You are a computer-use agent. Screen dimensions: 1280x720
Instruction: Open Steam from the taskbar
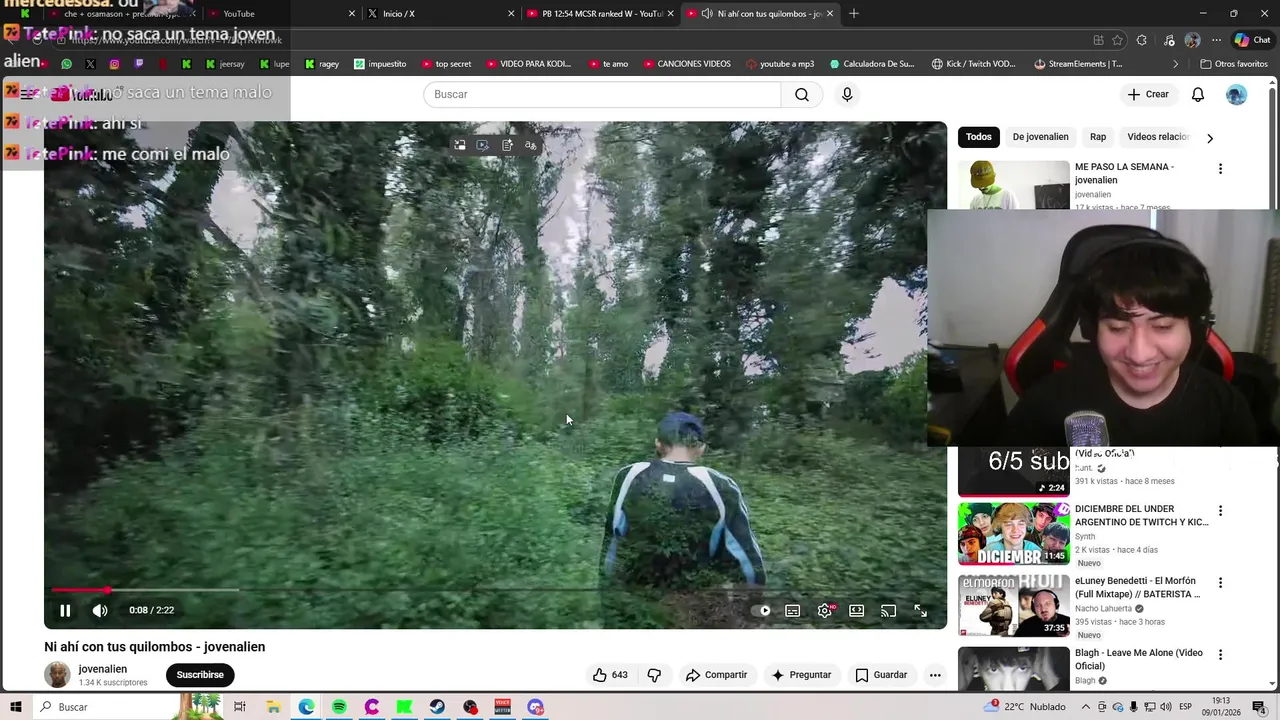[437, 707]
